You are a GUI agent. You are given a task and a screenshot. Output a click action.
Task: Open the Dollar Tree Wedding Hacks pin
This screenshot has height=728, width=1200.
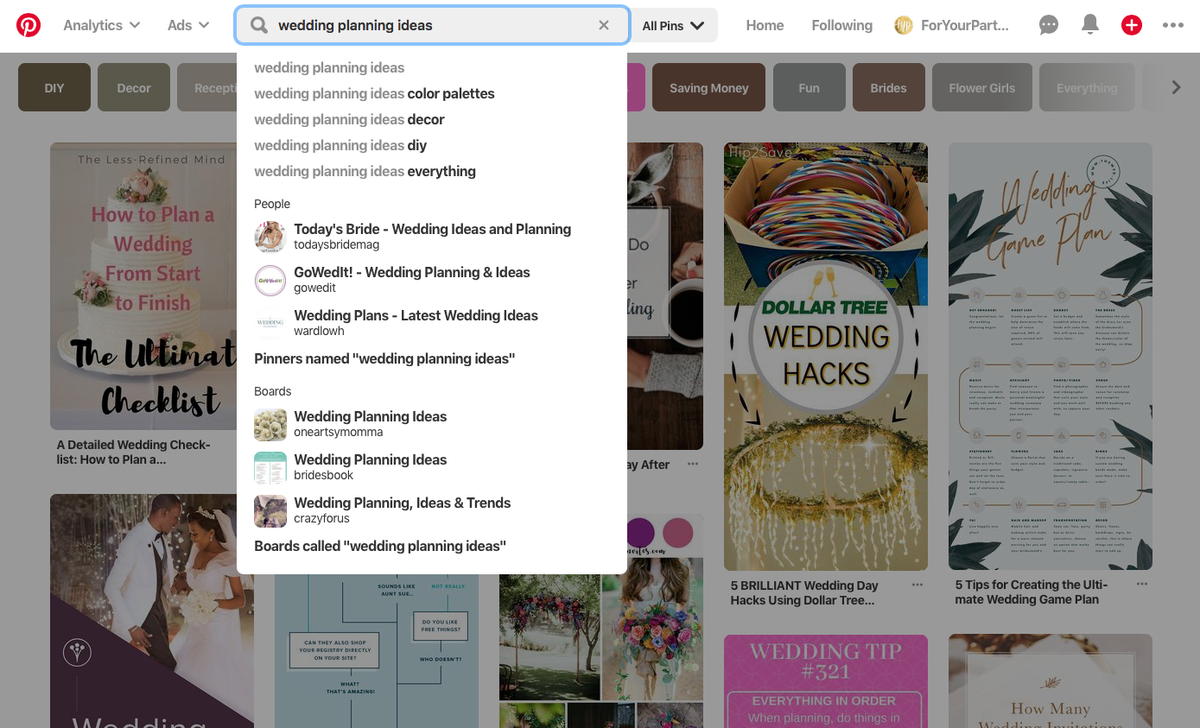[825, 355]
